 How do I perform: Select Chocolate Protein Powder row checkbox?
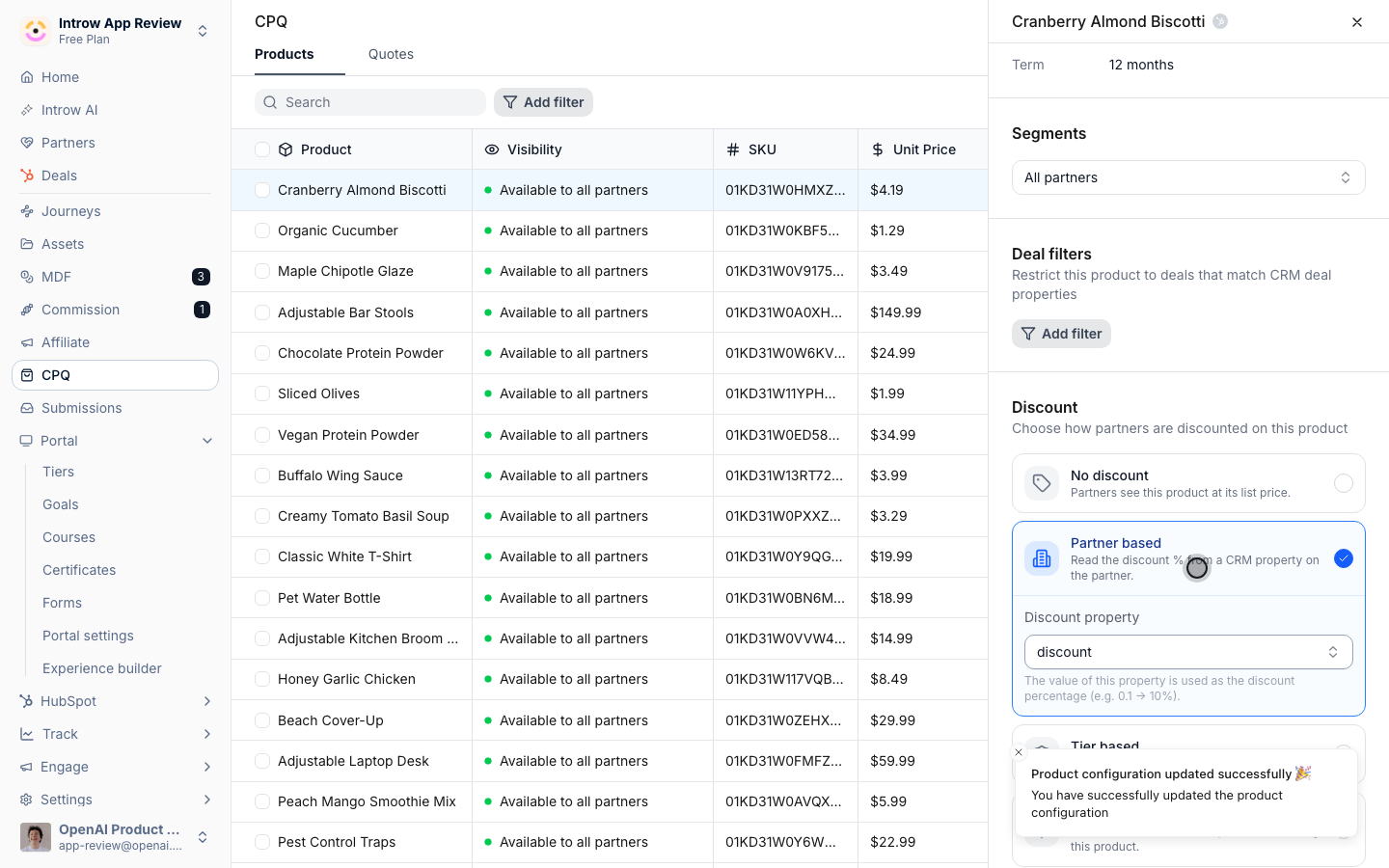(x=262, y=353)
